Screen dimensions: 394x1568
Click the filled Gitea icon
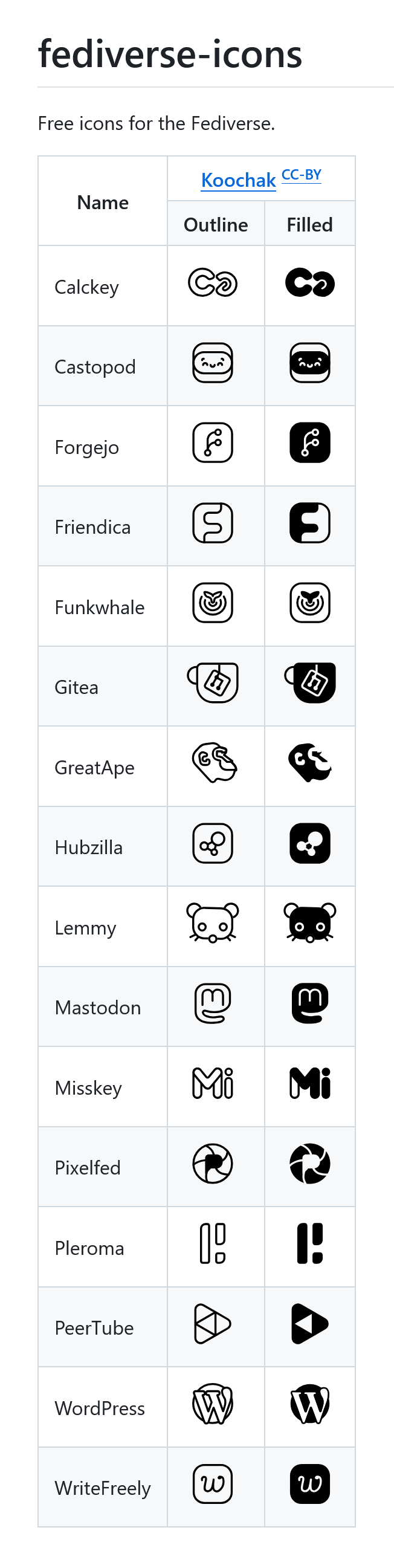[x=310, y=683]
